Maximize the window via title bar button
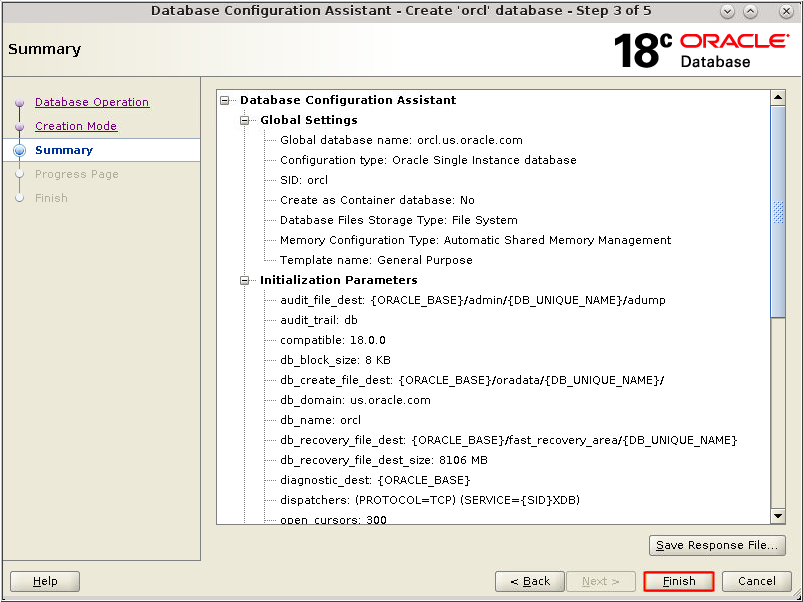The image size is (803, 602). point(750,12)
